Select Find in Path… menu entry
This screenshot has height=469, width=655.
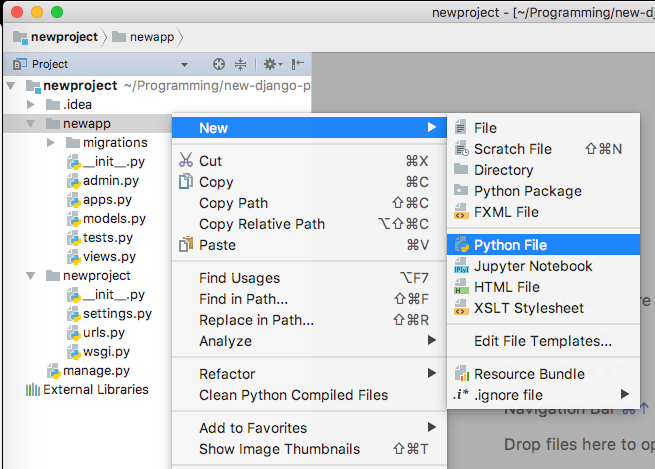(x=243, y=299)
